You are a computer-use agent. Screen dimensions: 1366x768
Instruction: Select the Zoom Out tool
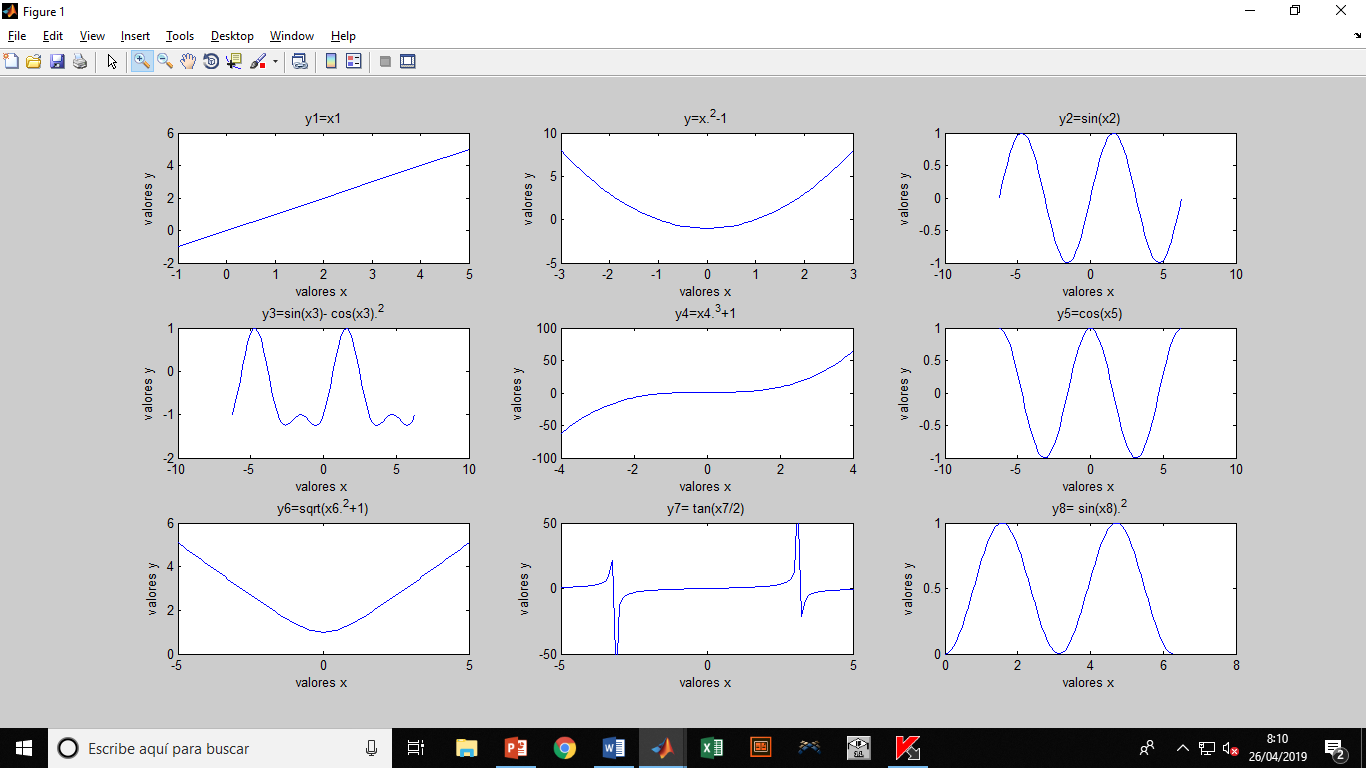click(164, 61)
